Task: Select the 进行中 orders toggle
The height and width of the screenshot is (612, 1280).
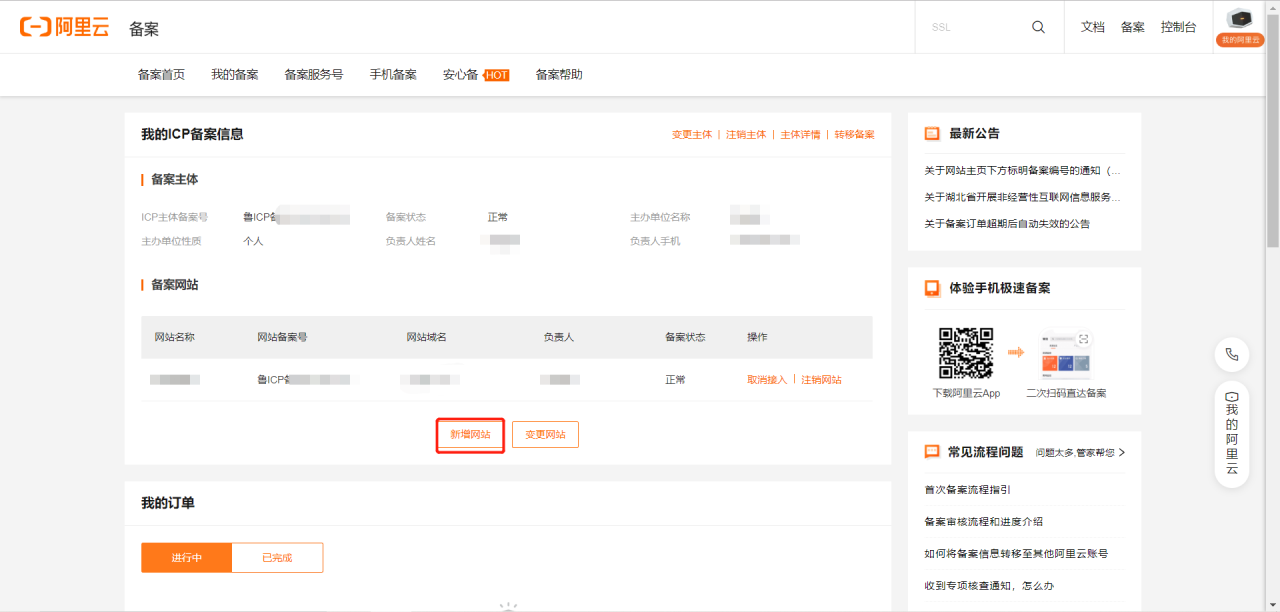Action: [185, 557]
